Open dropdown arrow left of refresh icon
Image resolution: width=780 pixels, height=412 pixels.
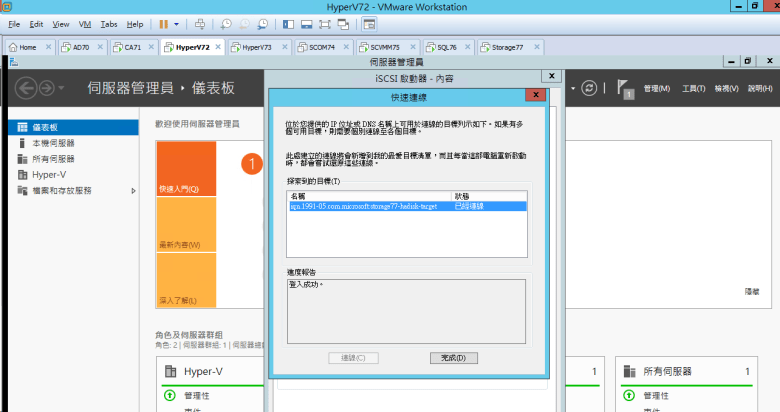[574, 88]
